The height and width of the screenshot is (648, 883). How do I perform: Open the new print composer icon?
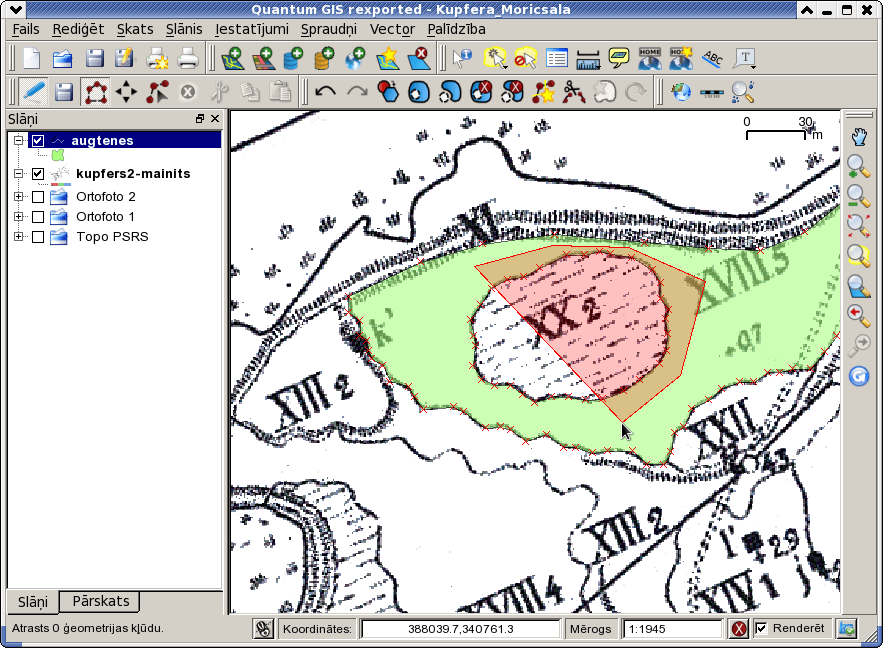pyautogui.click(x=157, y=58)
